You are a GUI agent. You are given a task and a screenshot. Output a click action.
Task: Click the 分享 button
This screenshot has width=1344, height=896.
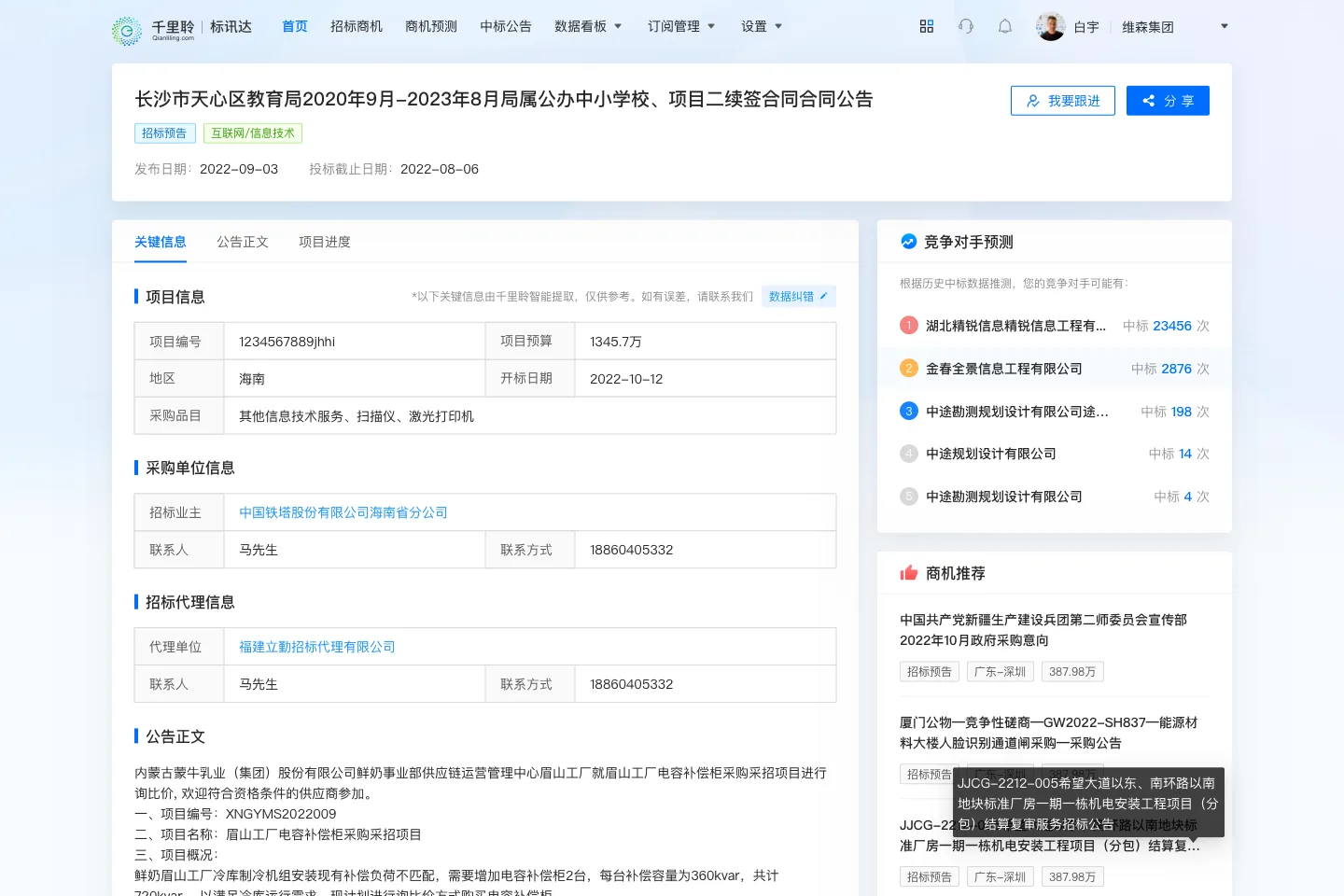pyautogui.click(x=1168, y=101)
